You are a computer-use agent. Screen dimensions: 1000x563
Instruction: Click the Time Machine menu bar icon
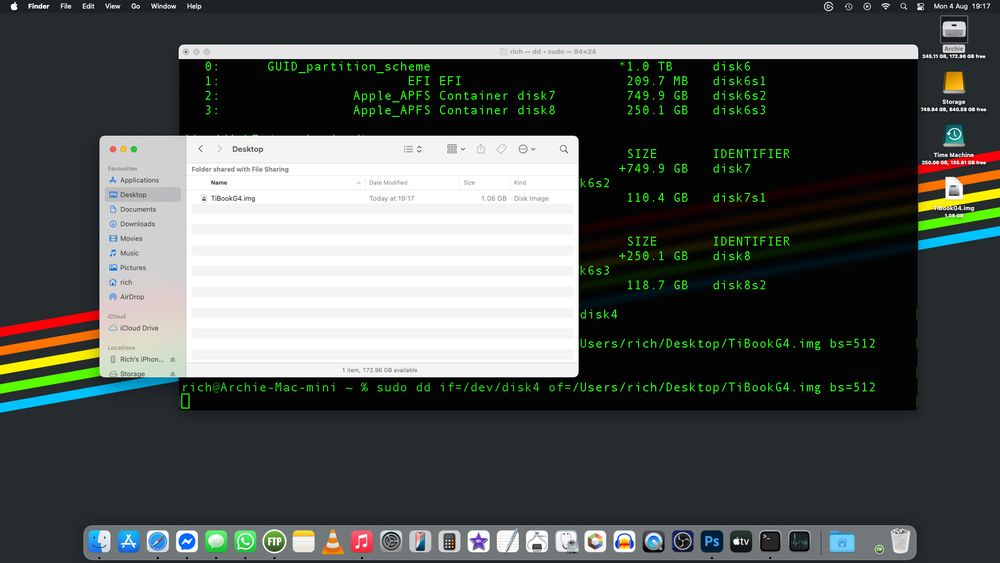(x=848, y=6)
